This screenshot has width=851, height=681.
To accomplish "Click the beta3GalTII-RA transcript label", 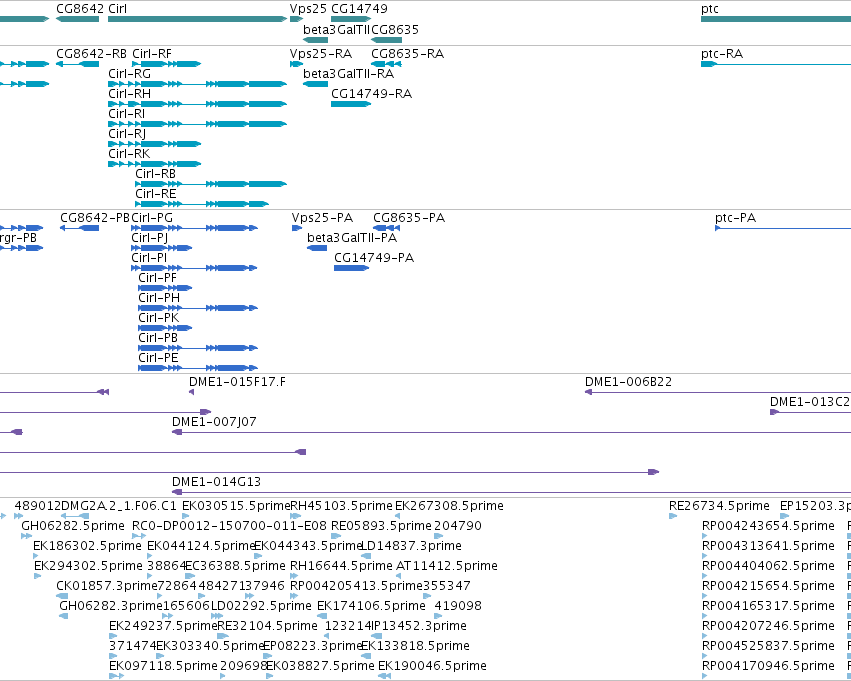I will pos(348,74).
